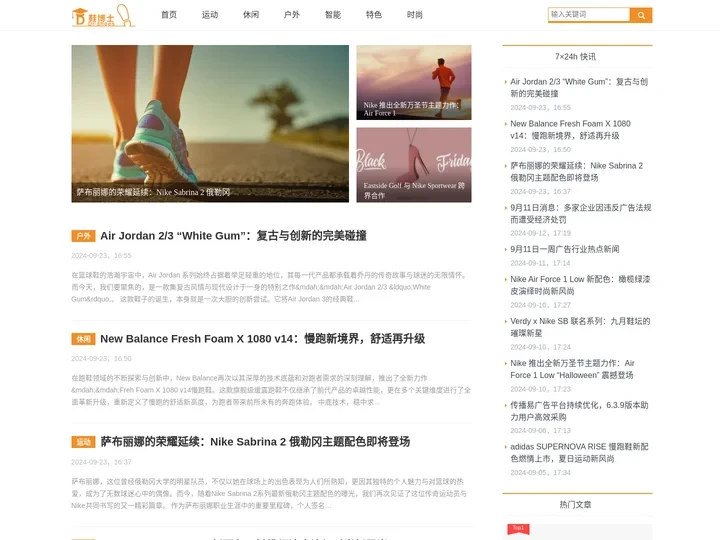720x540 pixels.
Task: Click the 休闲 tag beside New Balance article
Action: coord(83,339)
